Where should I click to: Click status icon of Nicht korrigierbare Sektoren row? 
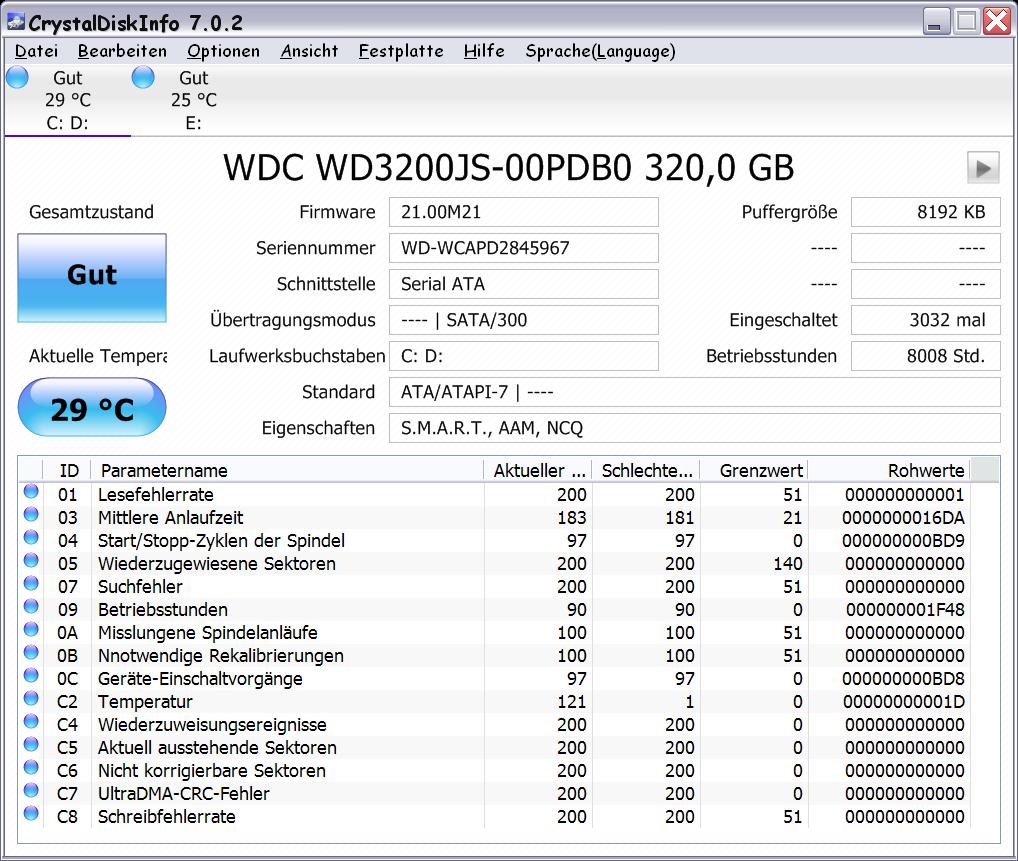click(x=31, y=767)
